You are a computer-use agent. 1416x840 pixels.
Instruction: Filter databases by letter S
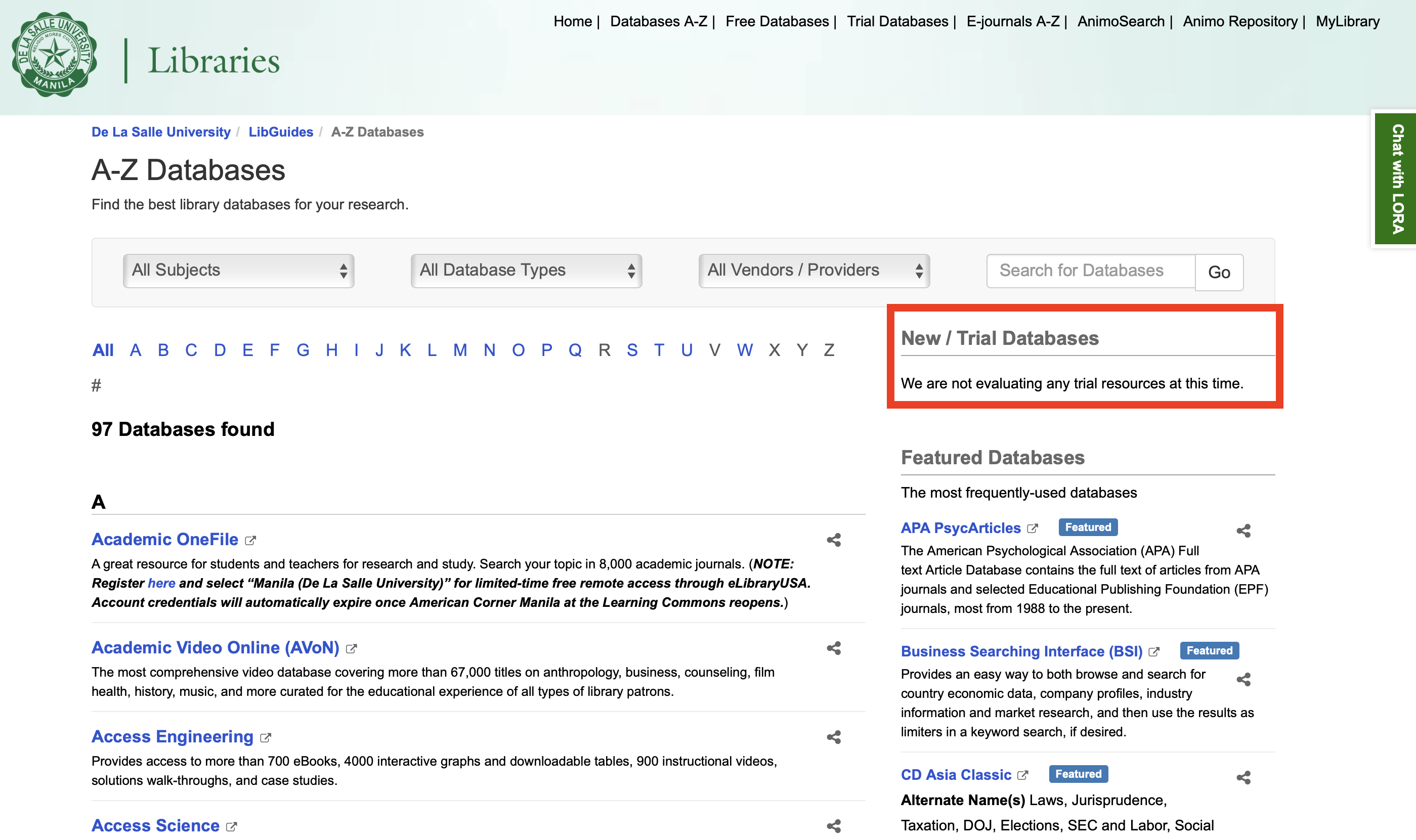pyautogui.click(x=632, y=350)
